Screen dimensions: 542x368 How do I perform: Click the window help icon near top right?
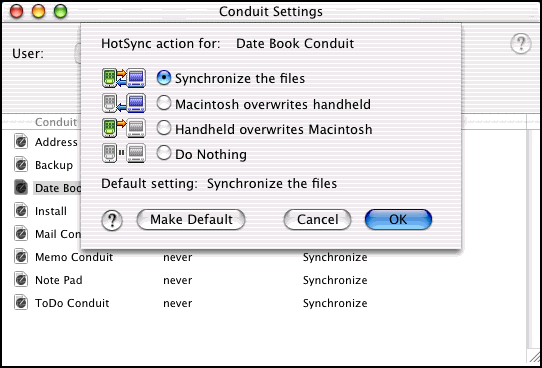point(521,44)
